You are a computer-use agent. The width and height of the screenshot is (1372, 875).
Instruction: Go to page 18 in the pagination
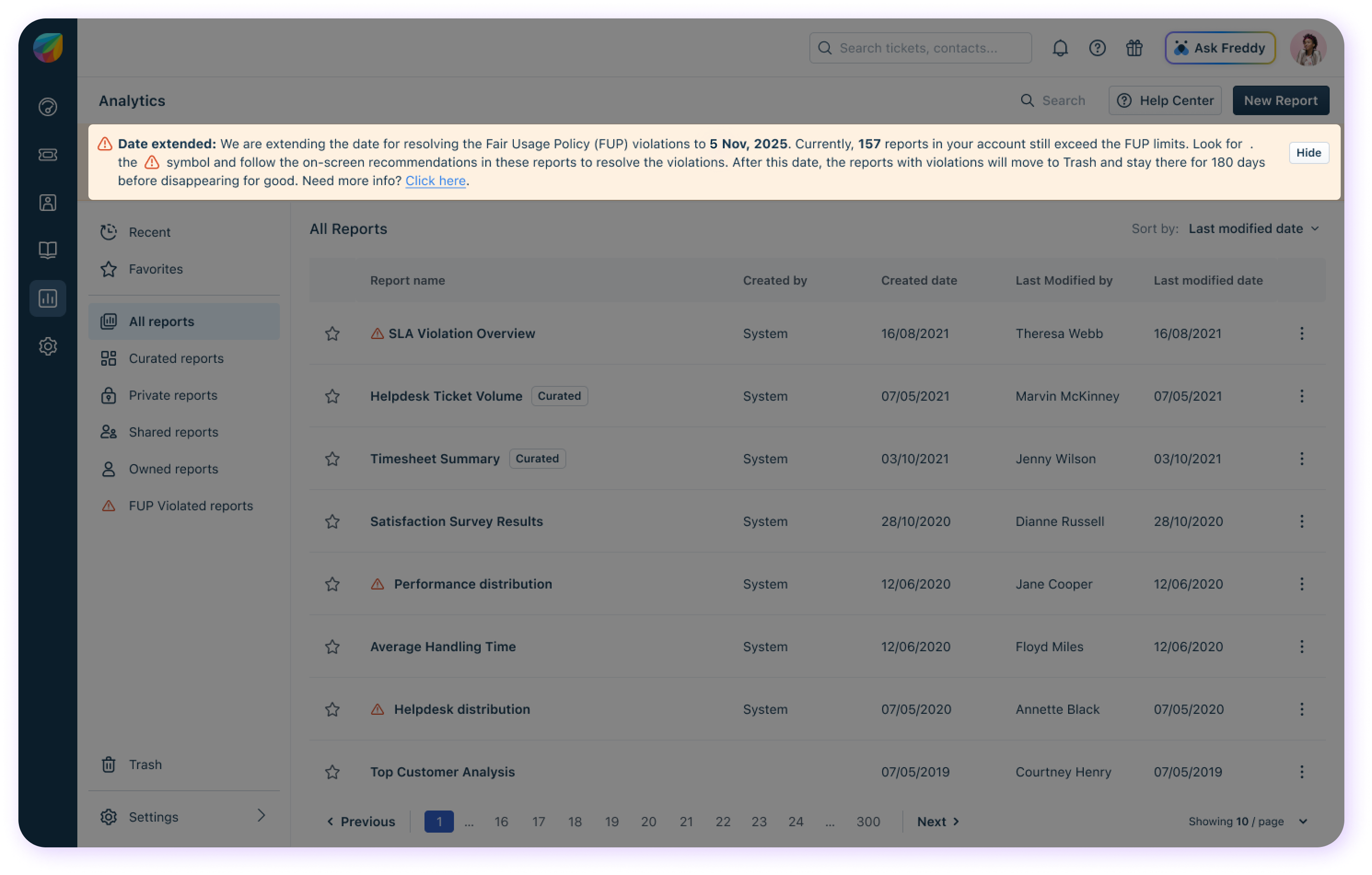point(574,822)
